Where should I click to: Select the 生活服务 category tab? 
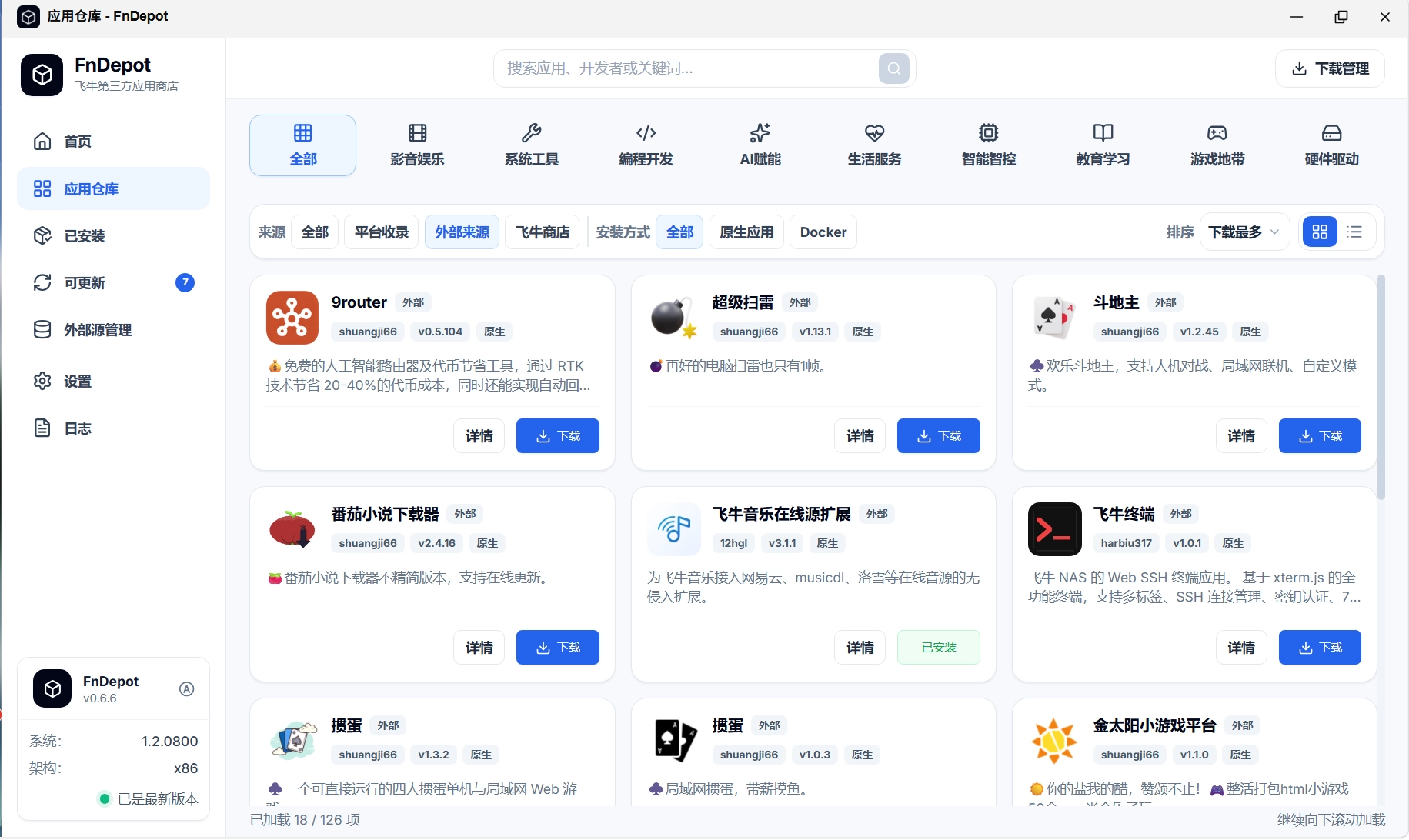[x=874, y=145]
